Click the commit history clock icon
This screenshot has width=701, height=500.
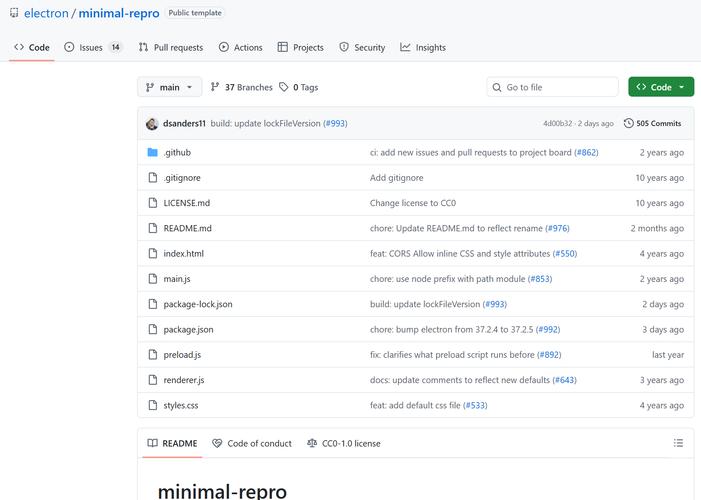tap(628, 123)
